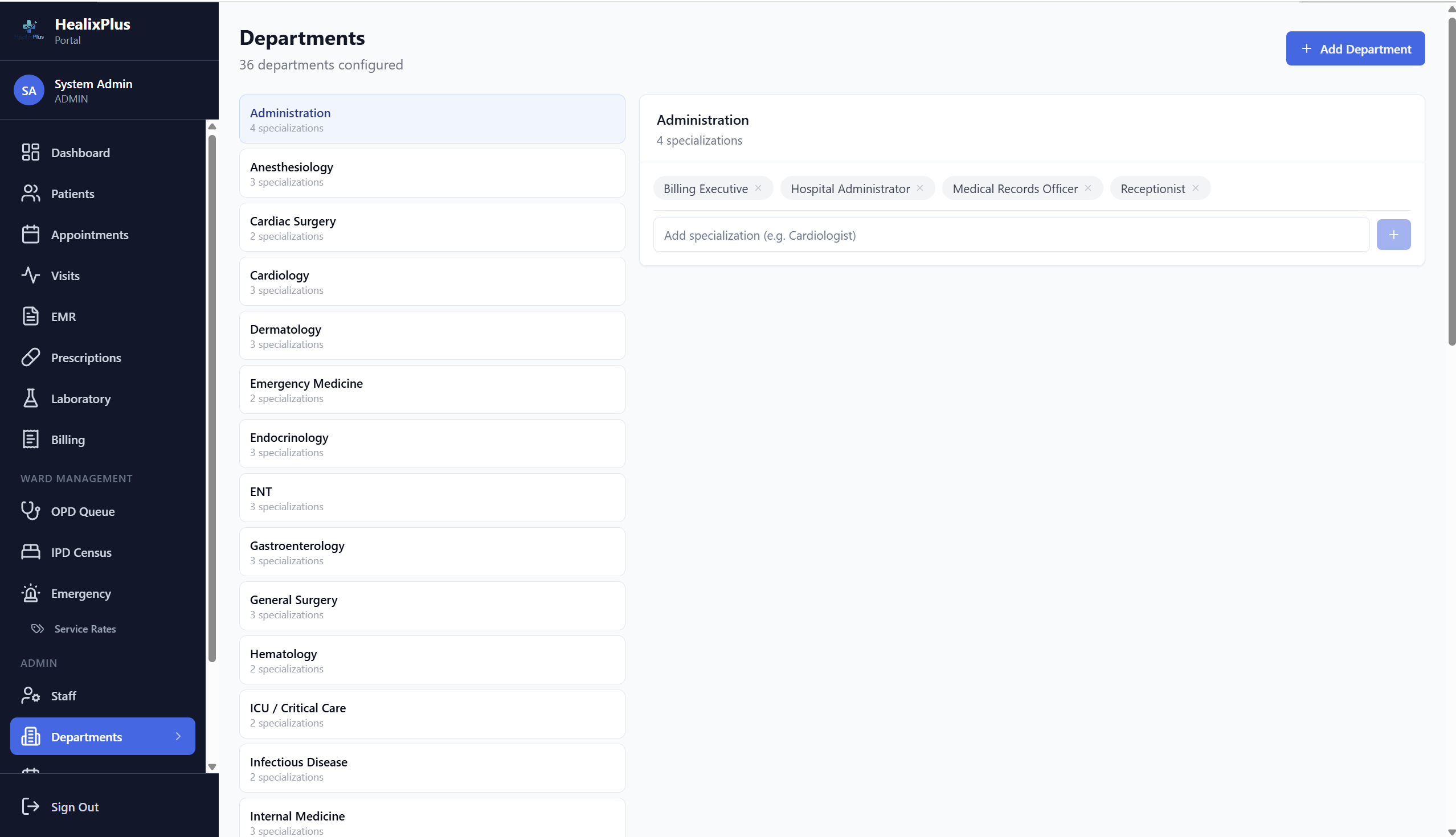Open IPD Census from Ward Management
The width and height of the screenshot is (1456, 837).
point(31,552)
